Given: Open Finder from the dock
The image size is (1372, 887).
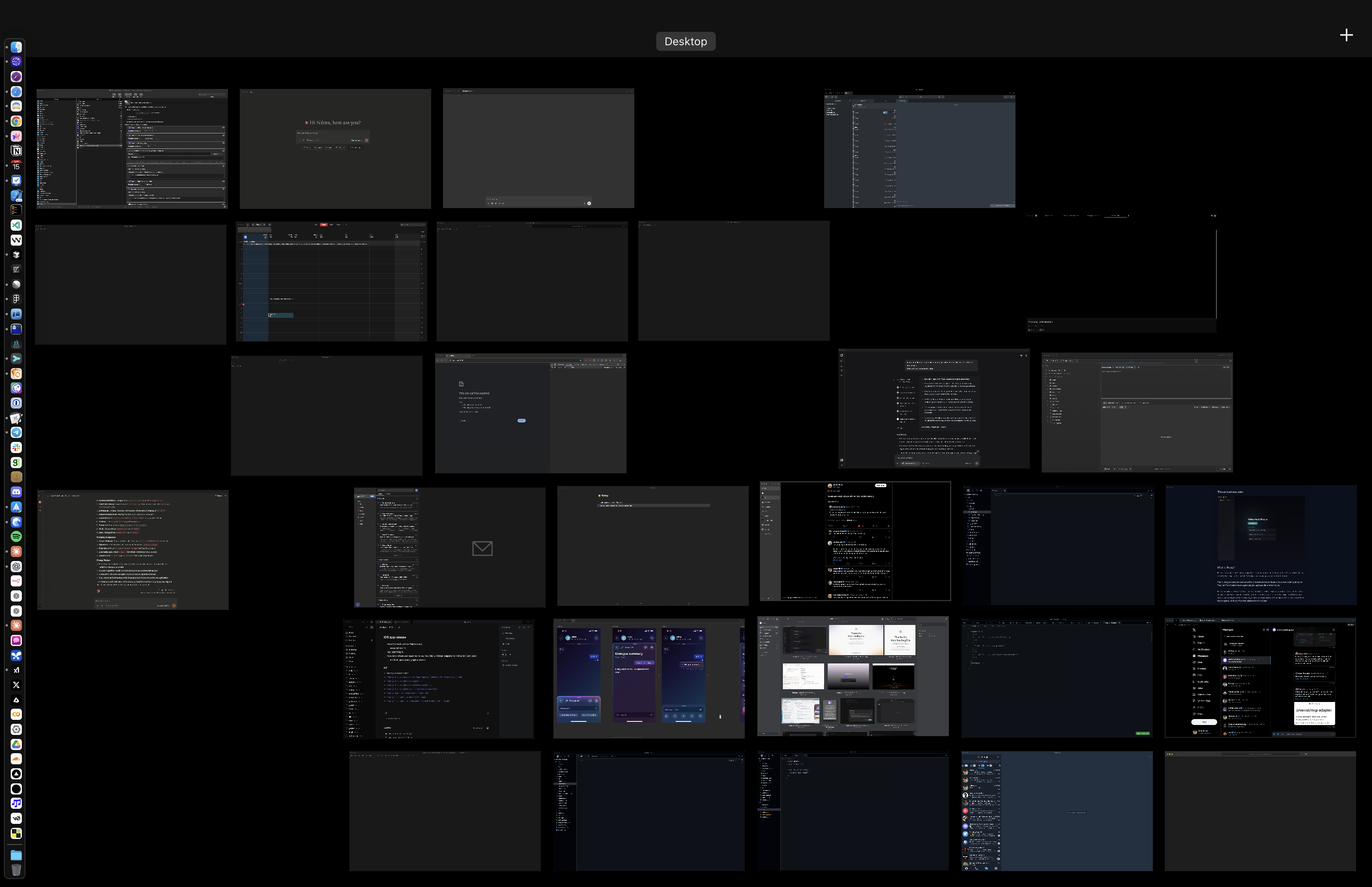Looking at the screenshot, I should click(16, 47).
